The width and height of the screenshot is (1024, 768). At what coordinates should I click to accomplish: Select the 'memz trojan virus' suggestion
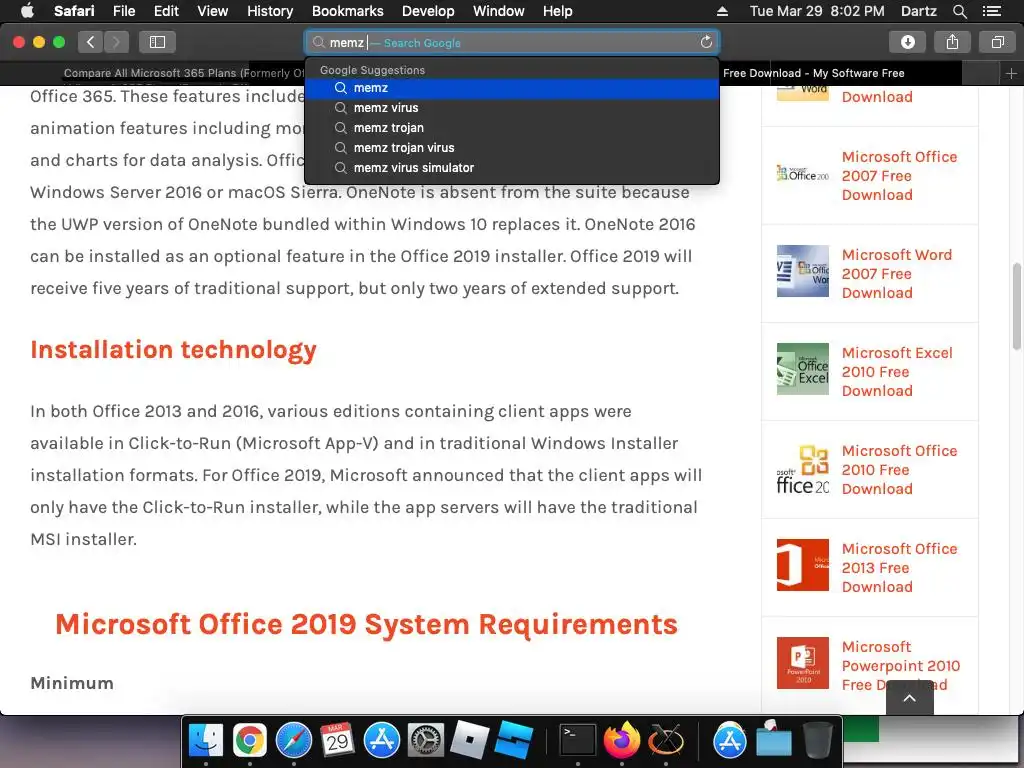(x=513, y=148)
